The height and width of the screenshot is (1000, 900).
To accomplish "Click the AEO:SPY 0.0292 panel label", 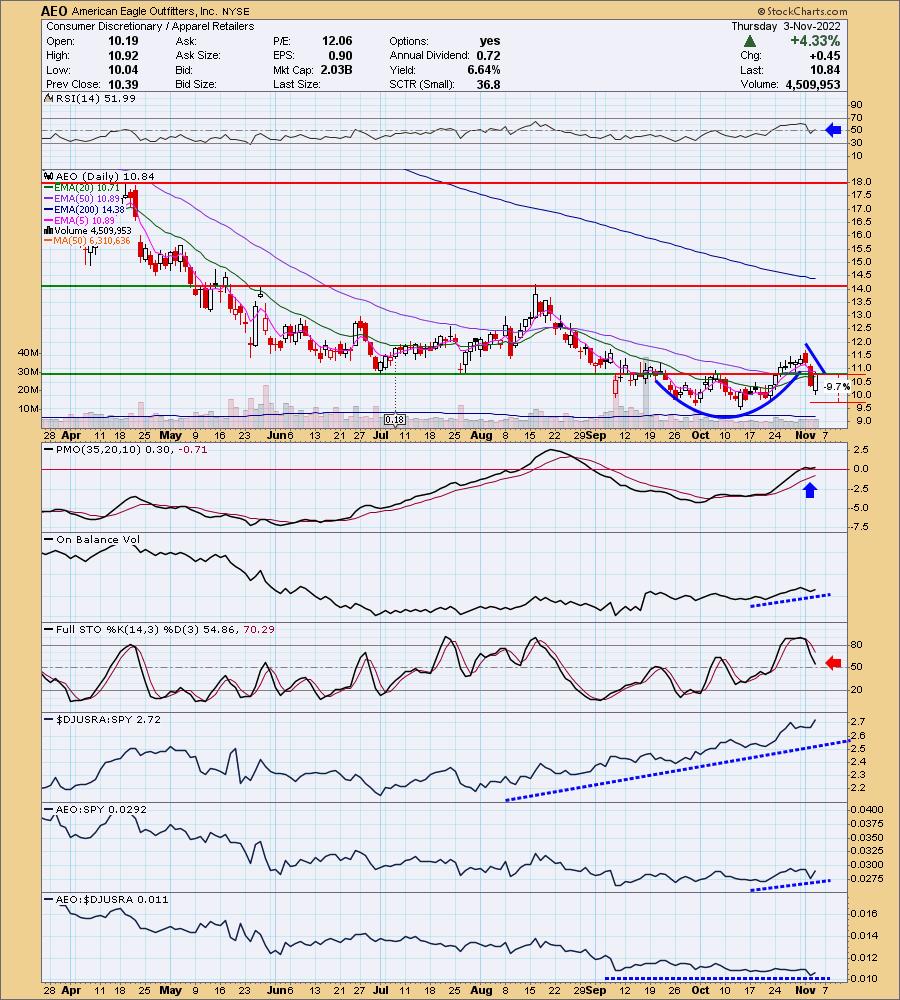I will pyautogui.click(x=101, y=809).
